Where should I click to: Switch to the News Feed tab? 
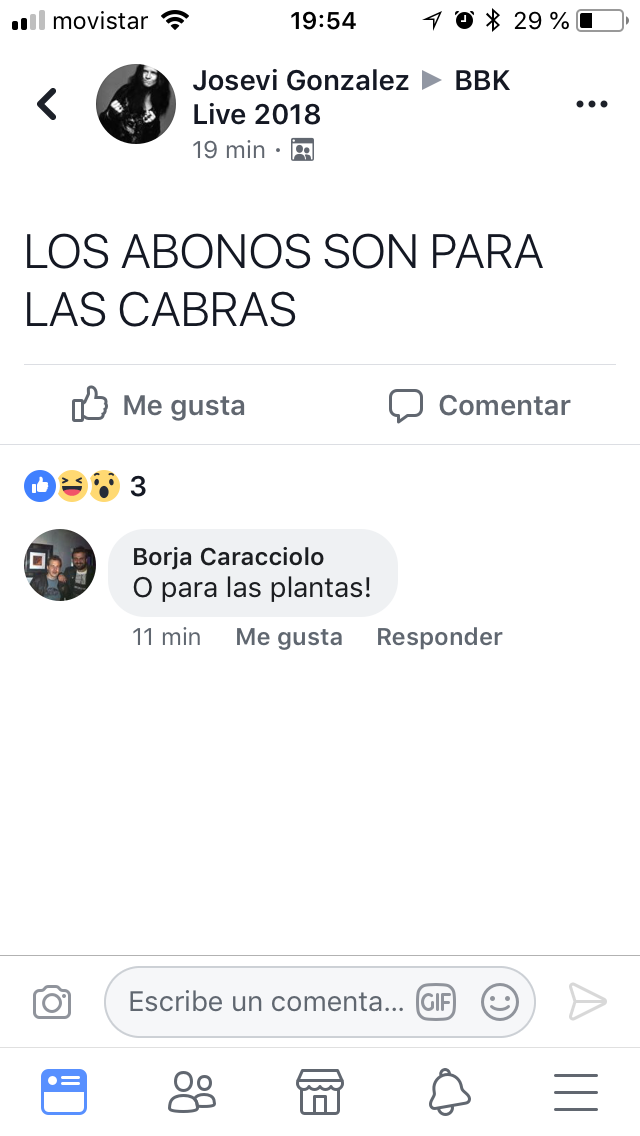64,1092
